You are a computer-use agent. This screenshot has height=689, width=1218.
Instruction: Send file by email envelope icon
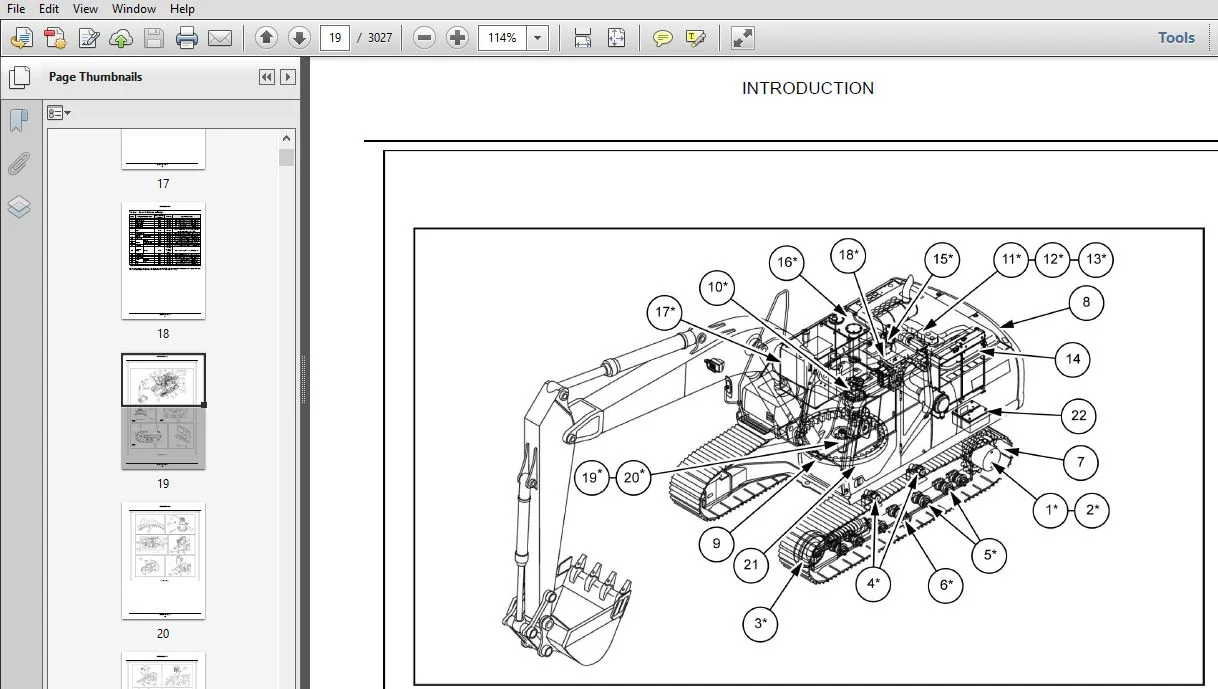click(220, 39)
